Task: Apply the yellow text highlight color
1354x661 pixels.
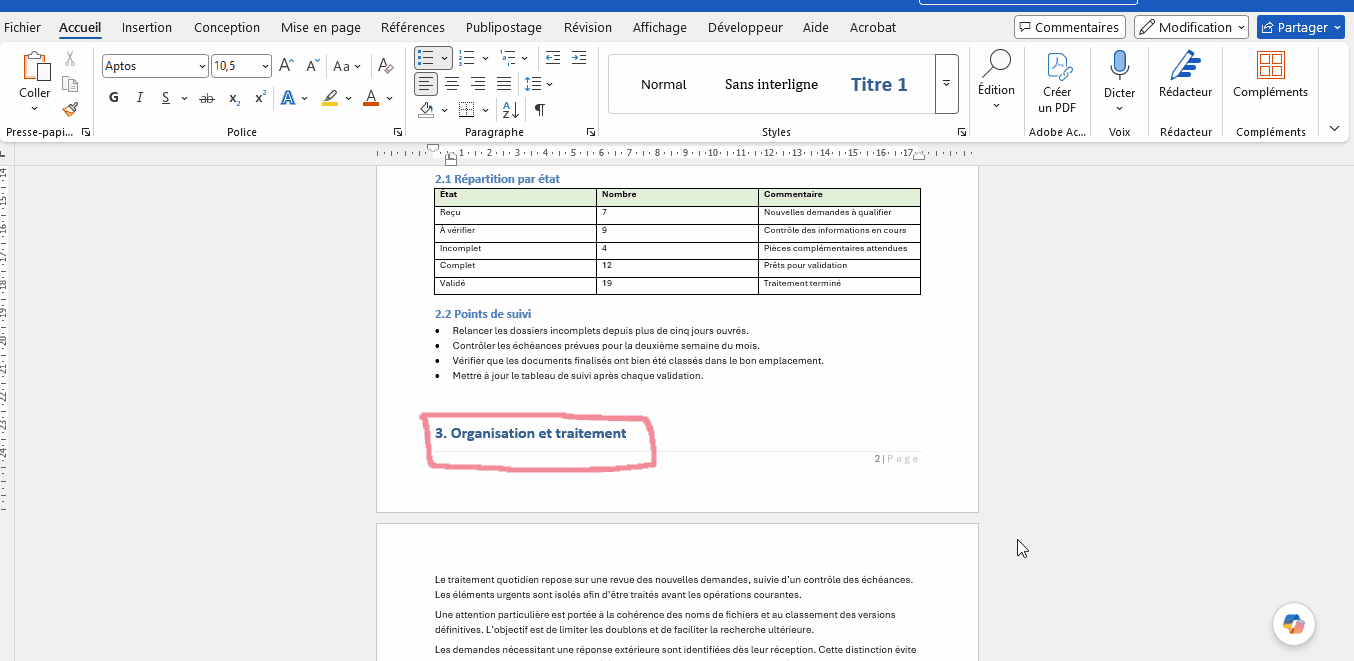Action: 330,98
